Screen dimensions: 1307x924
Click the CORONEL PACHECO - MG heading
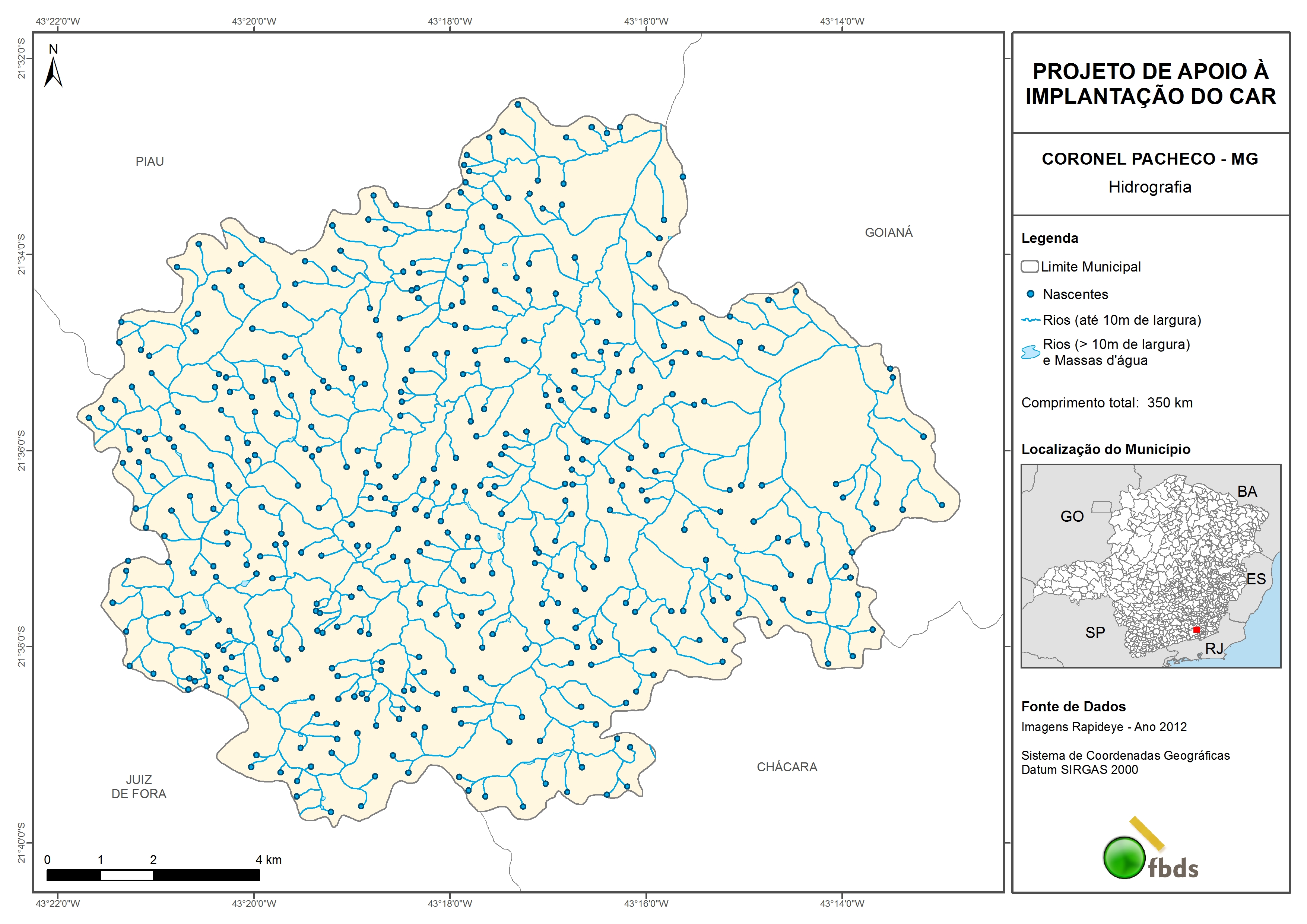(1150, 159)
